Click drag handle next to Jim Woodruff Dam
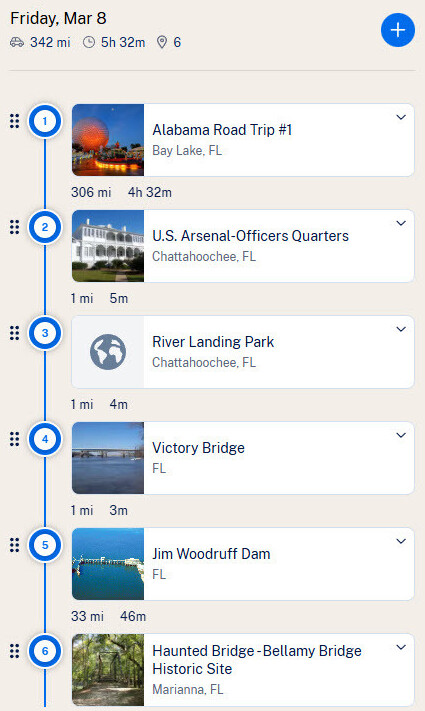Viewport: 425px width, 711px height. pyautogui.click(x=15, y=545)
